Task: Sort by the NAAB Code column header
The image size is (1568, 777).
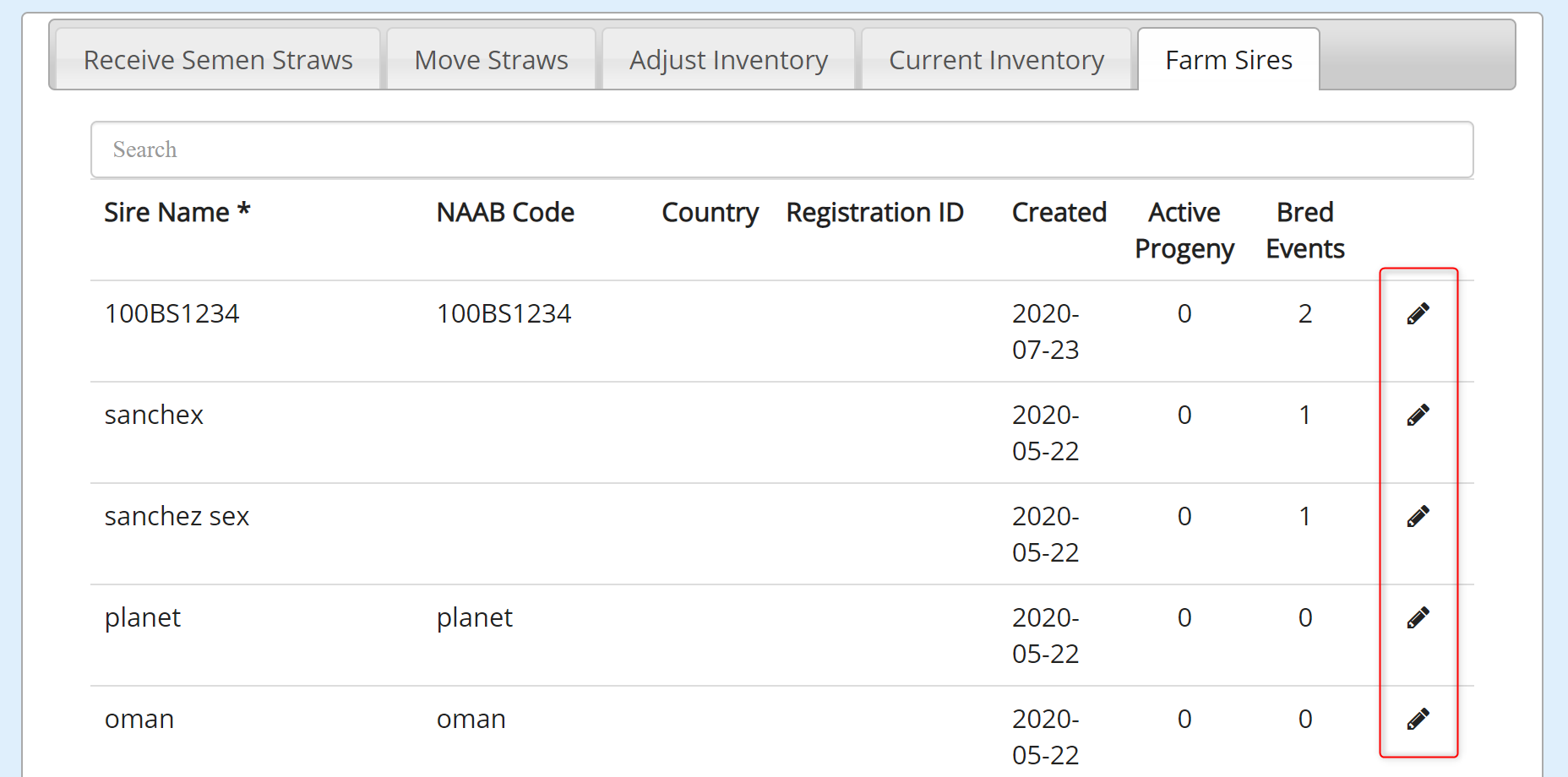Action: pos(505,212)
